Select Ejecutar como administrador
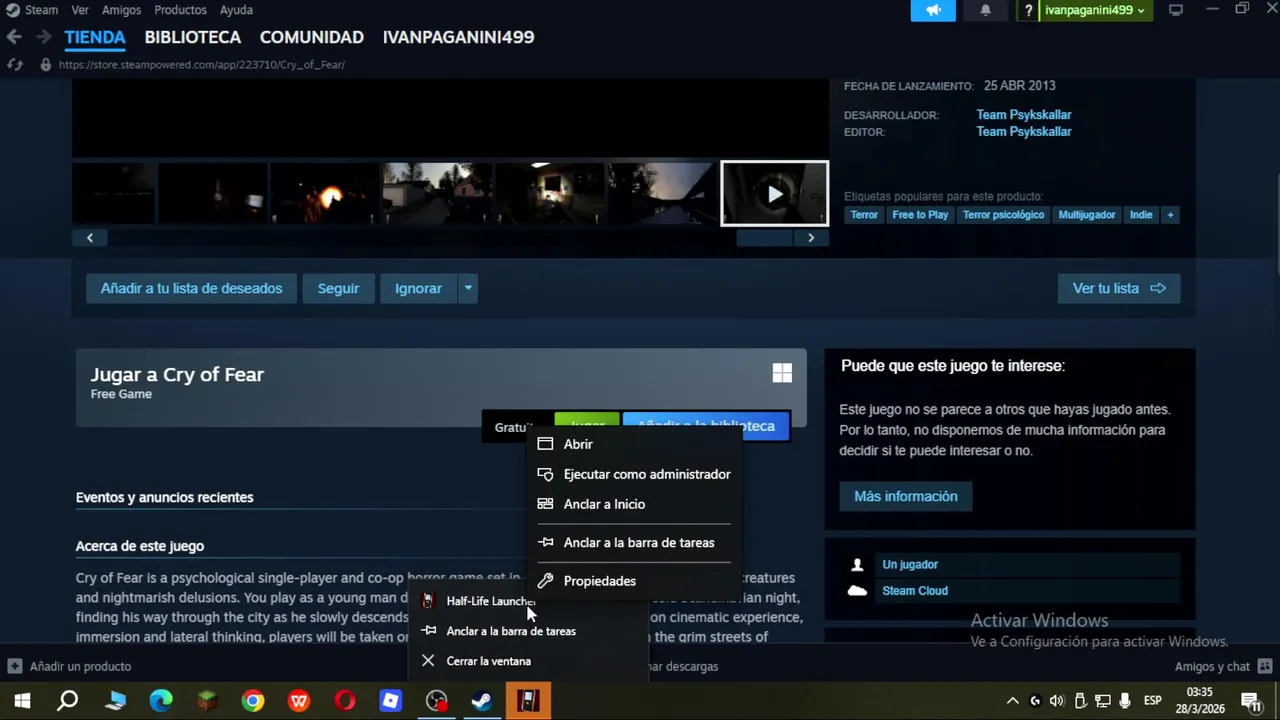This screenshot has height=720, width=1280. [635, 474]
